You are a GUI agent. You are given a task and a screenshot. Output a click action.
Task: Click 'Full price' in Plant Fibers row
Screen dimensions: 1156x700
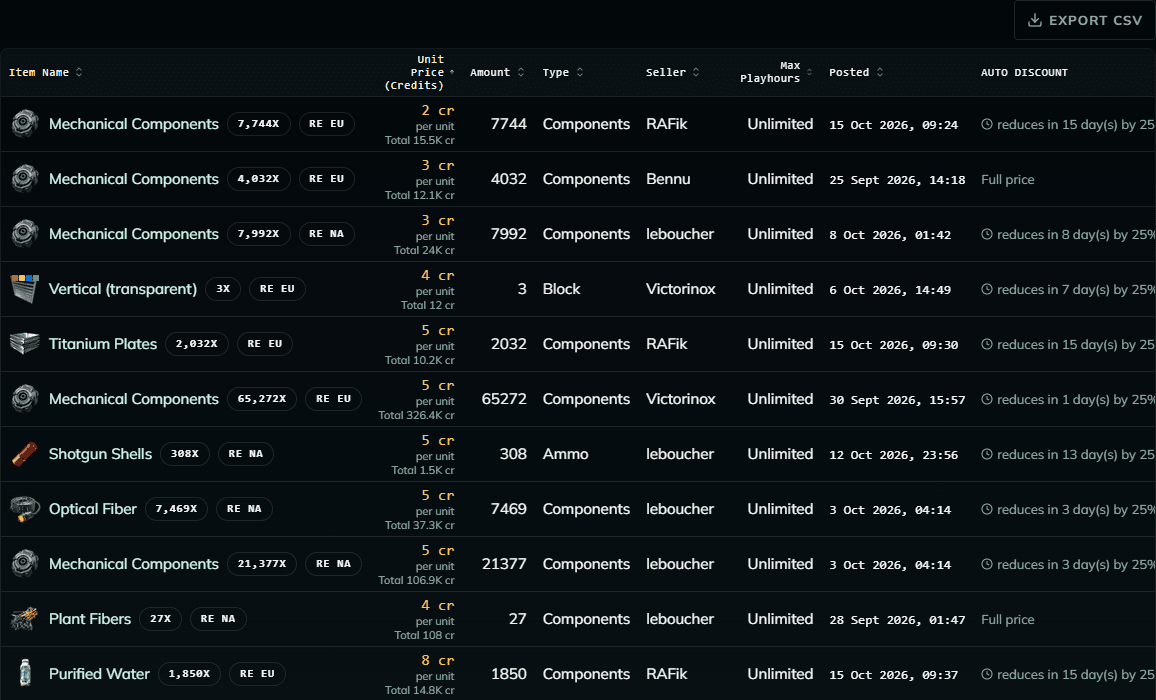1007,620
